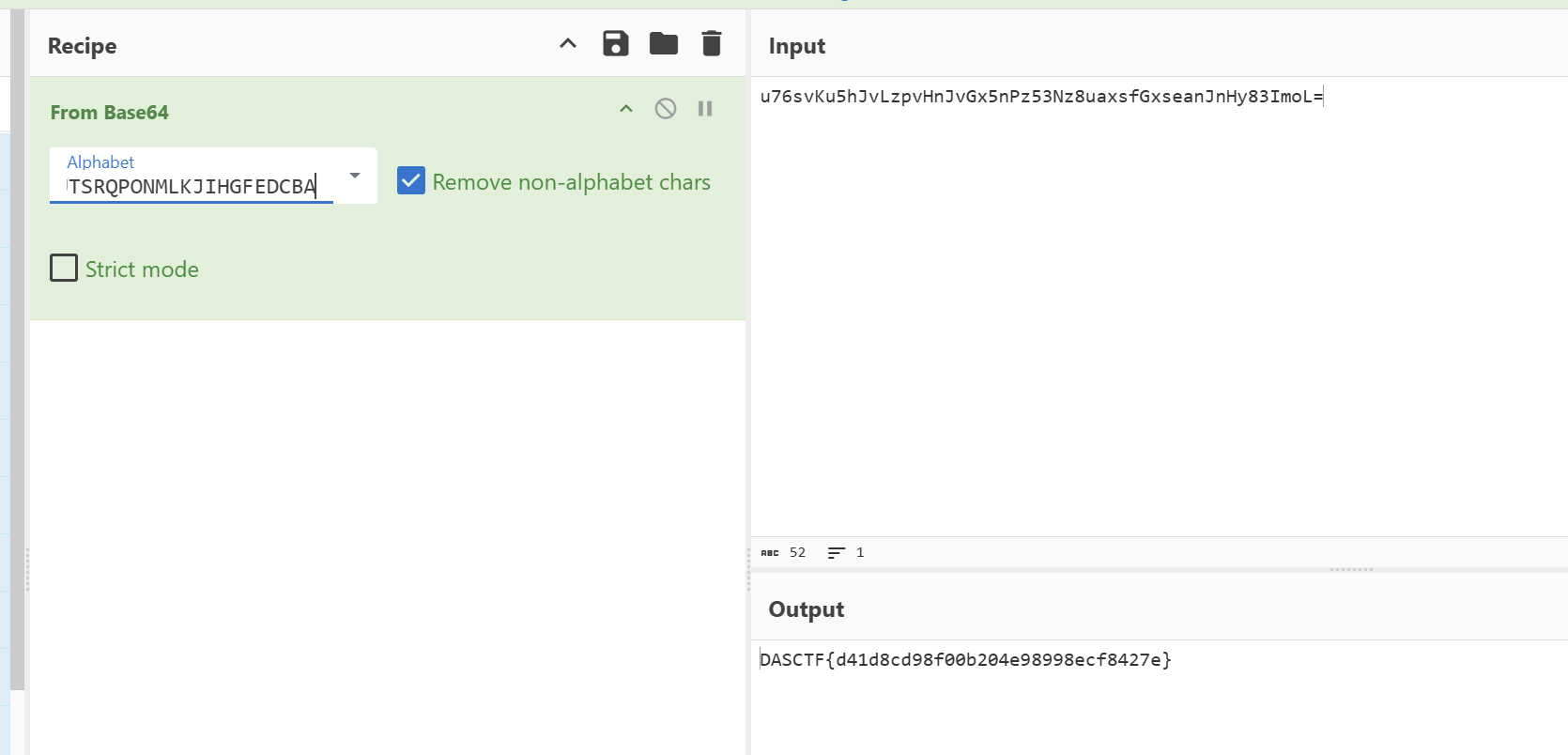Collapse the Recipe pane with the chevron

(x=568, y=43)
